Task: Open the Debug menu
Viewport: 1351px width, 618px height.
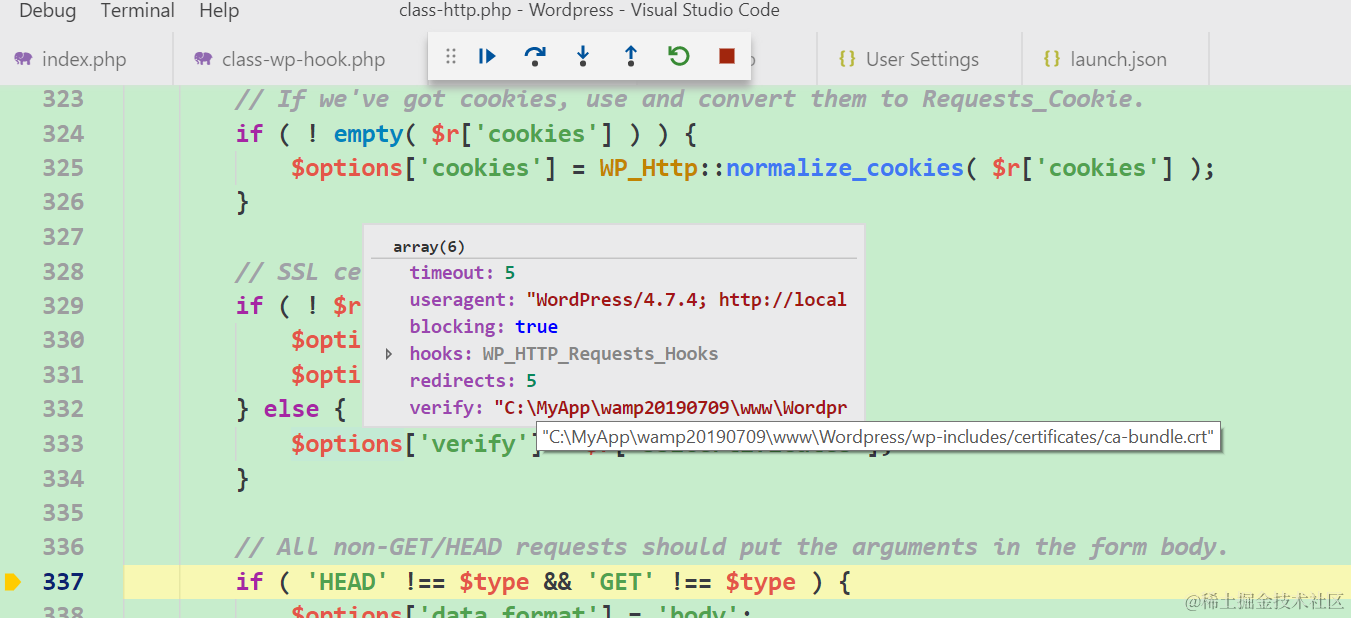Action: click(47, 11)
